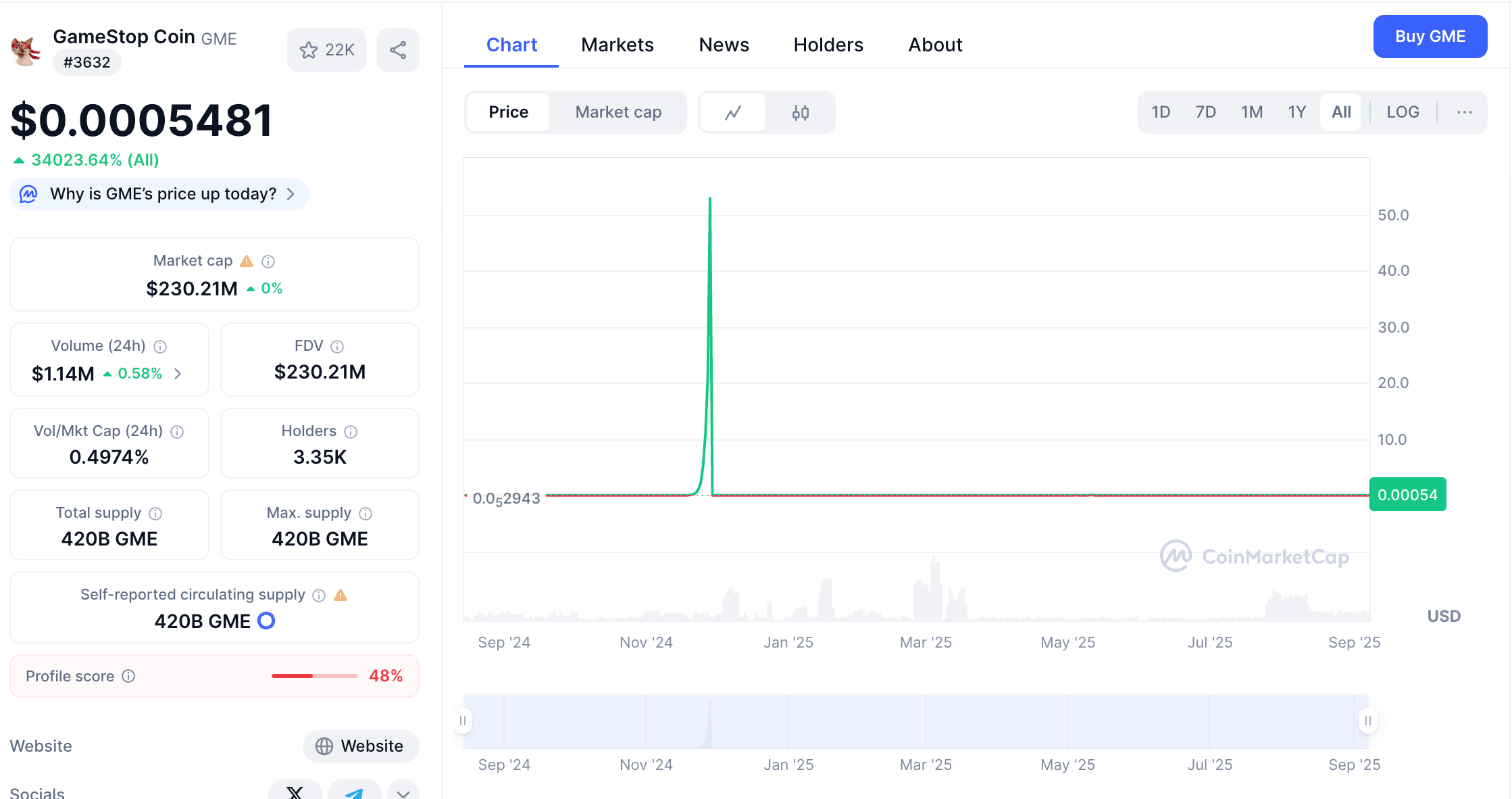Set chart range to 1Y
The width and height of the screenshot is (1512, 799).
pyautogui.click(x=1296, y=112)
